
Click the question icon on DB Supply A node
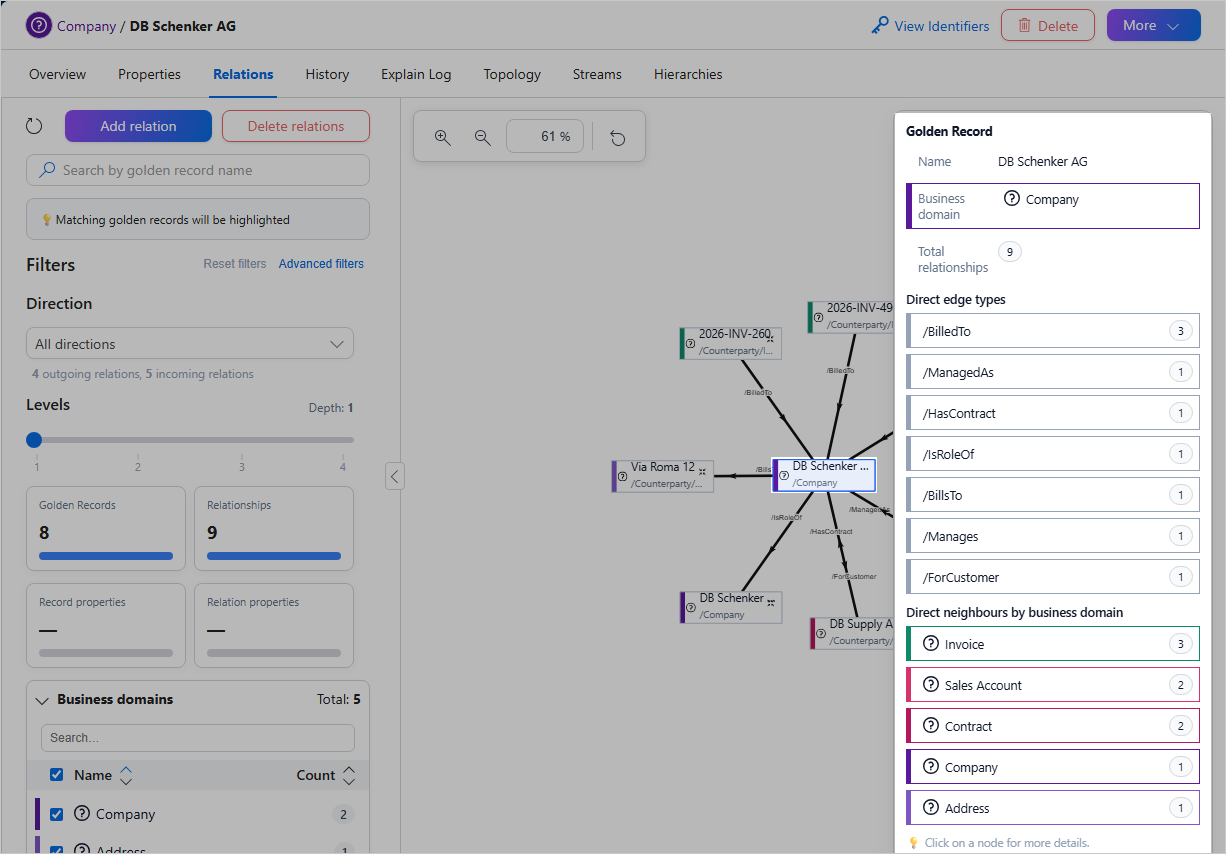point(822,632)
